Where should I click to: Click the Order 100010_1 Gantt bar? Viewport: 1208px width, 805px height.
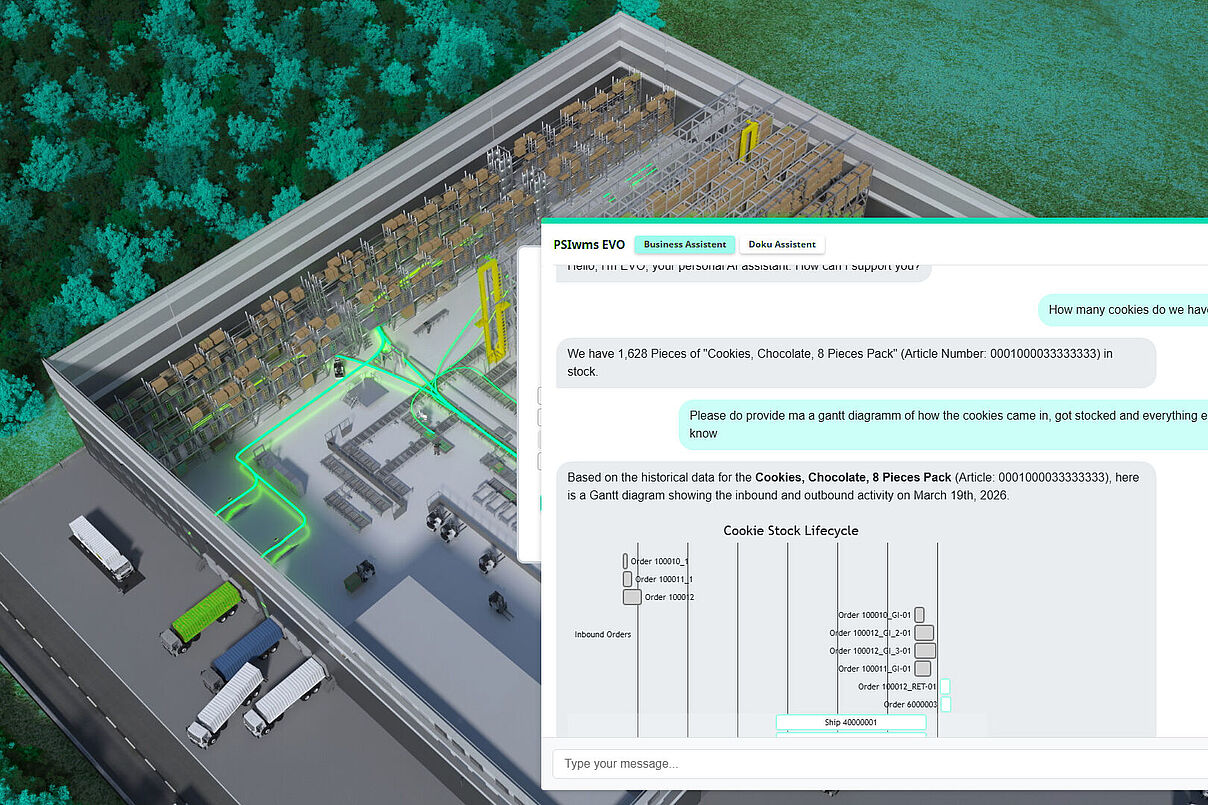pos(625,562)
